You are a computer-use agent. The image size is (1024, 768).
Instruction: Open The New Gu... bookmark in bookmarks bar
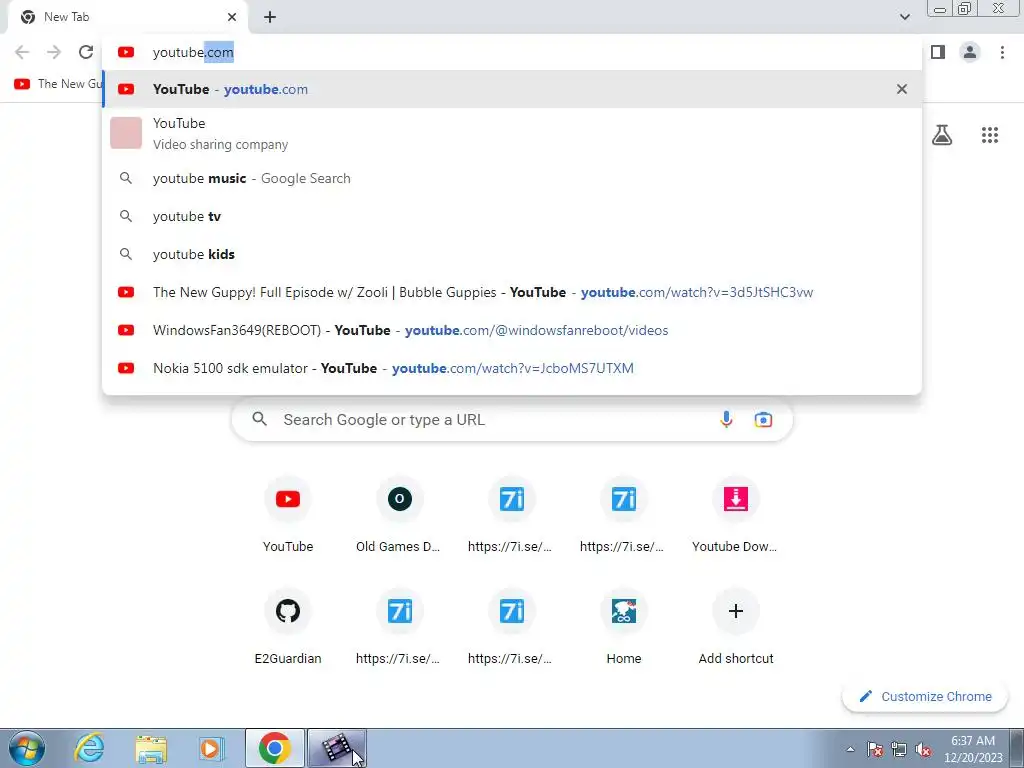pos(57,84)
